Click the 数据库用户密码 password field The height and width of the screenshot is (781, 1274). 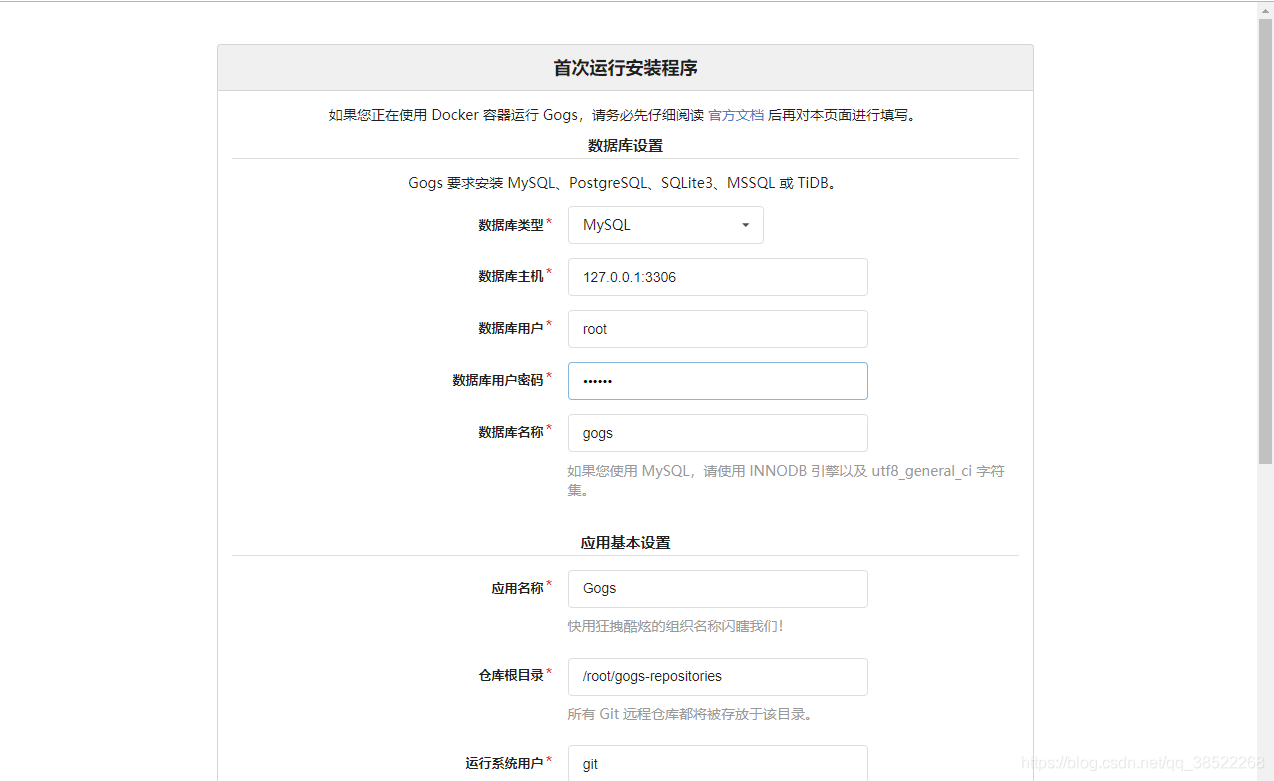(717, 381)
